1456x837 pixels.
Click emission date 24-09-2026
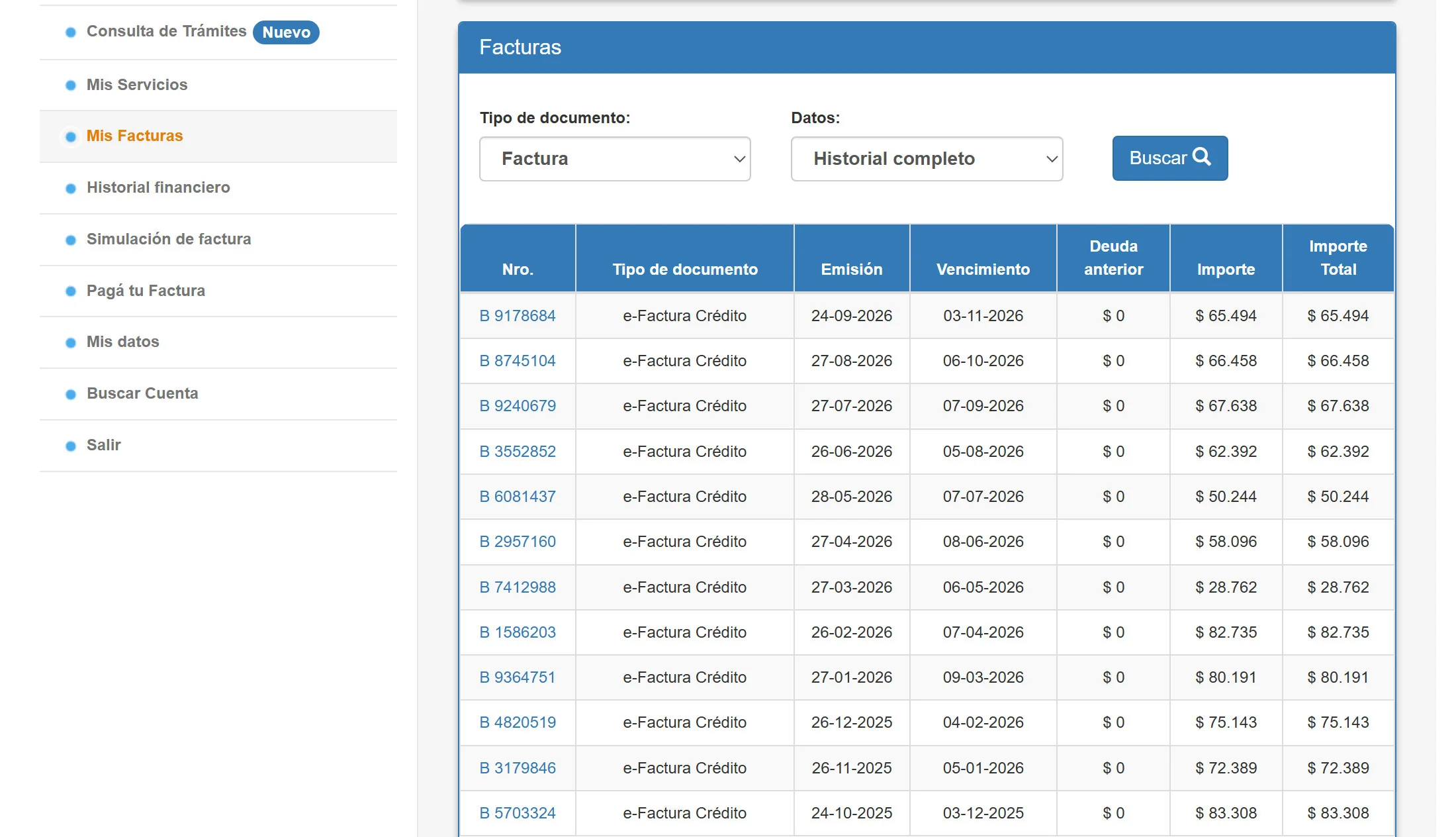tap(852, 316)
